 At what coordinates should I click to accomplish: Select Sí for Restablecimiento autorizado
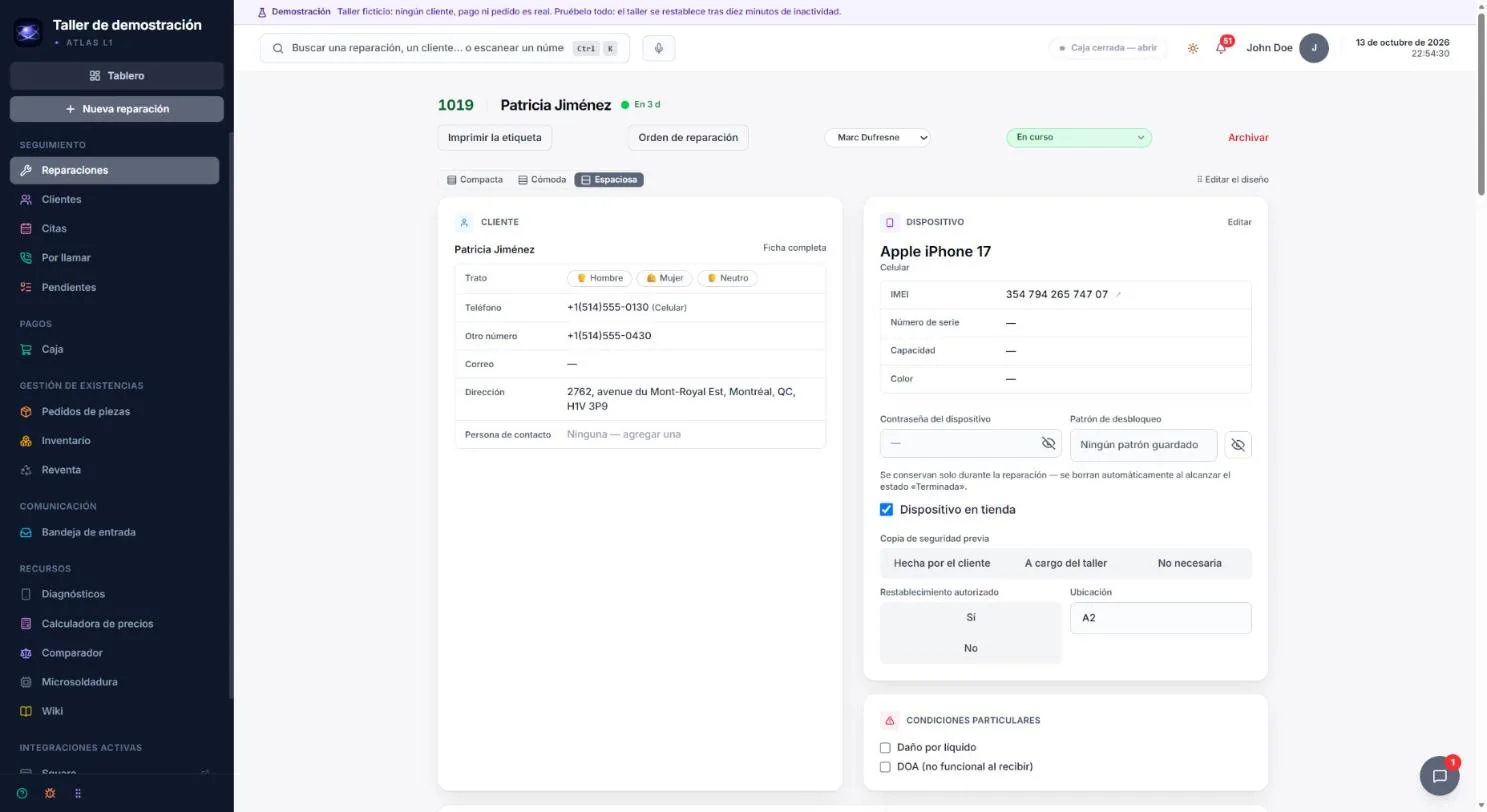tap(970, 617)
